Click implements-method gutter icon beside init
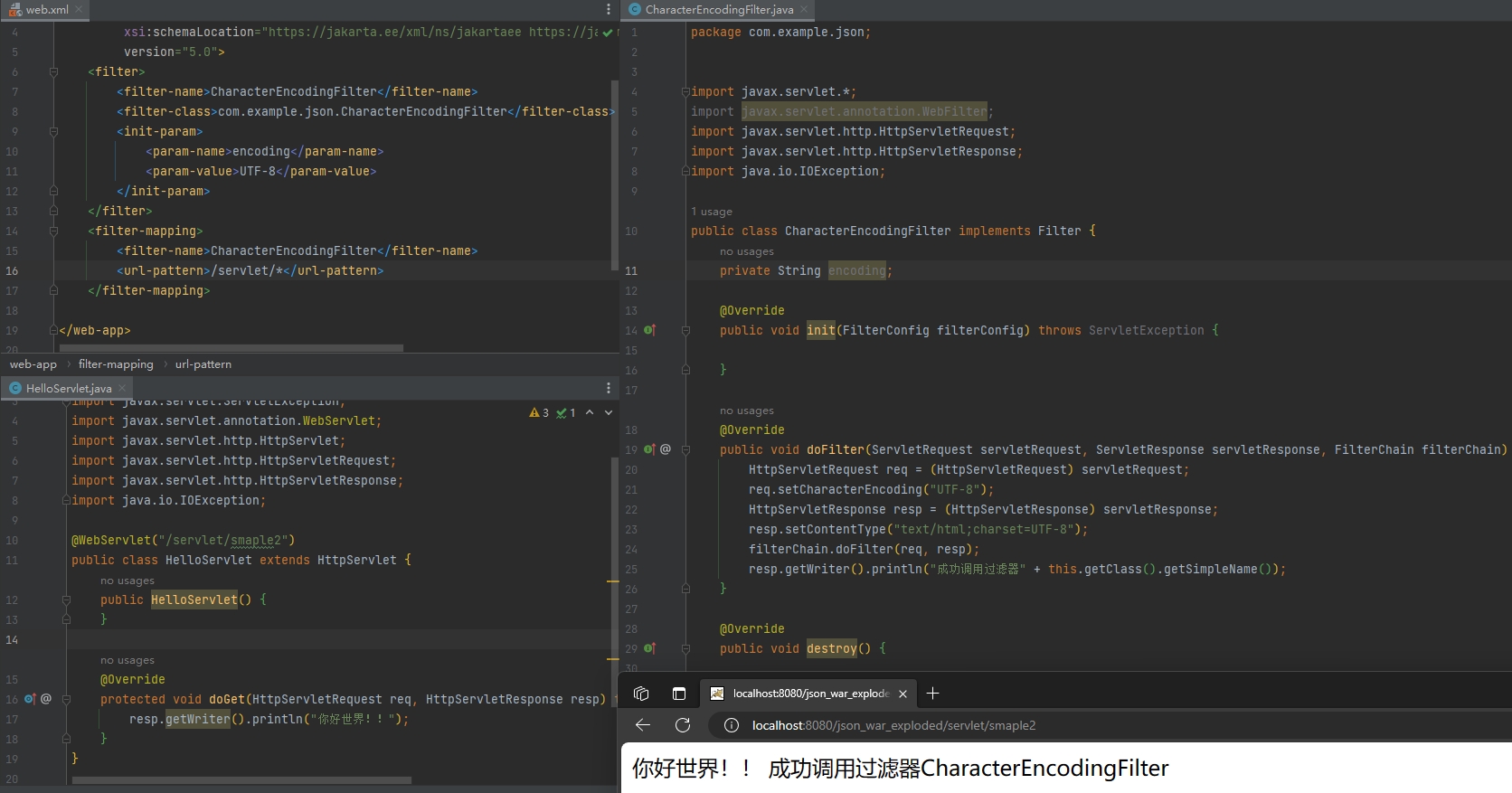 pos(649,330)
